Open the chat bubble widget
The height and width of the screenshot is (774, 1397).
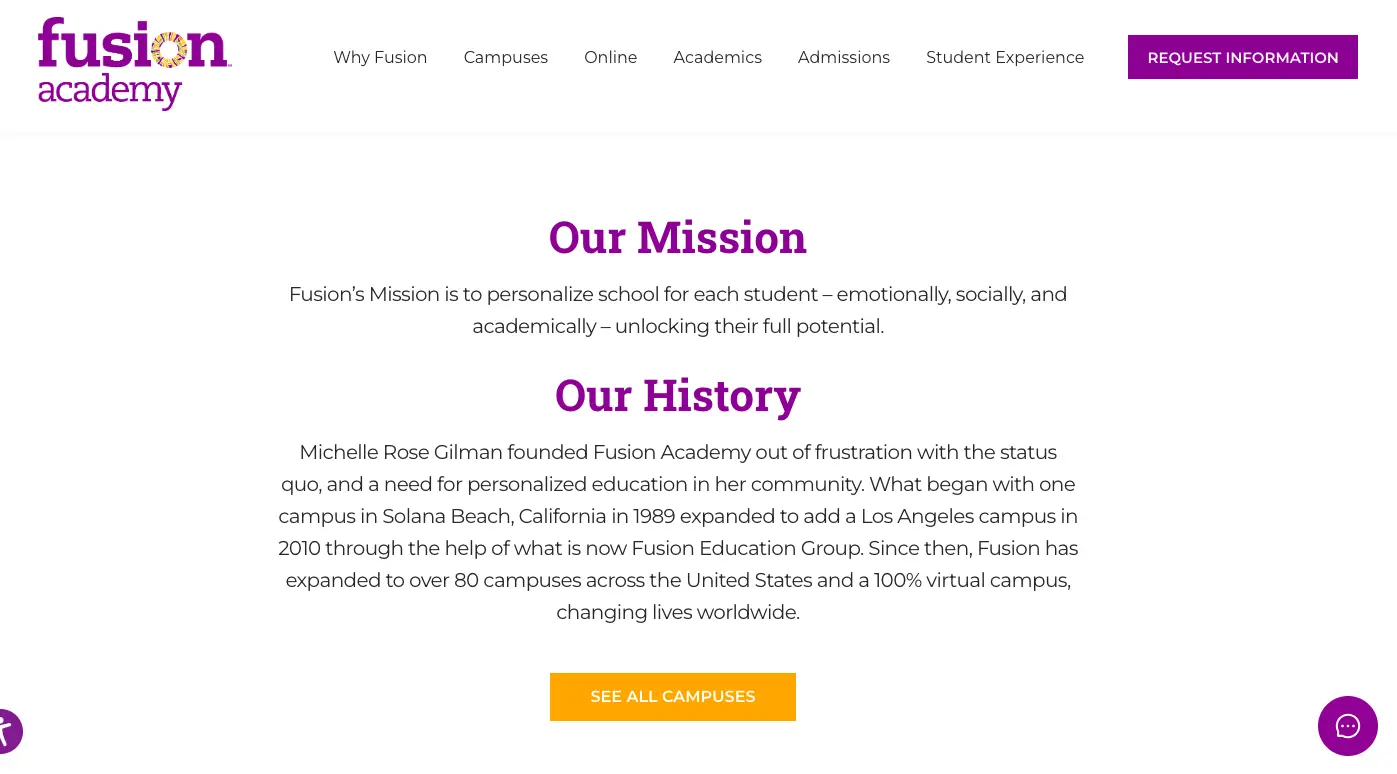click(x=1347, y=726)
